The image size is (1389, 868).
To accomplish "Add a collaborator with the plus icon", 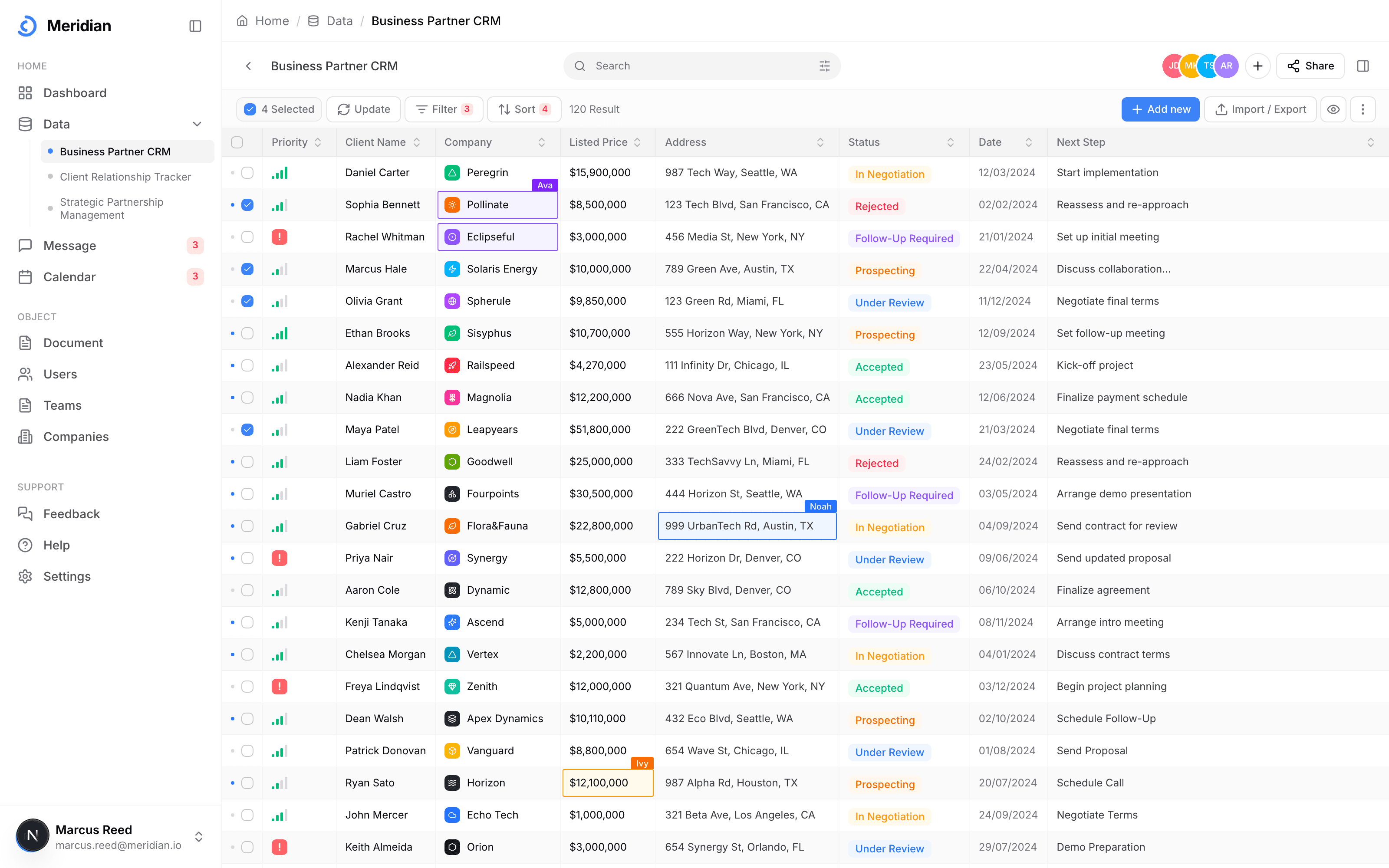I will coord(1257,66).
